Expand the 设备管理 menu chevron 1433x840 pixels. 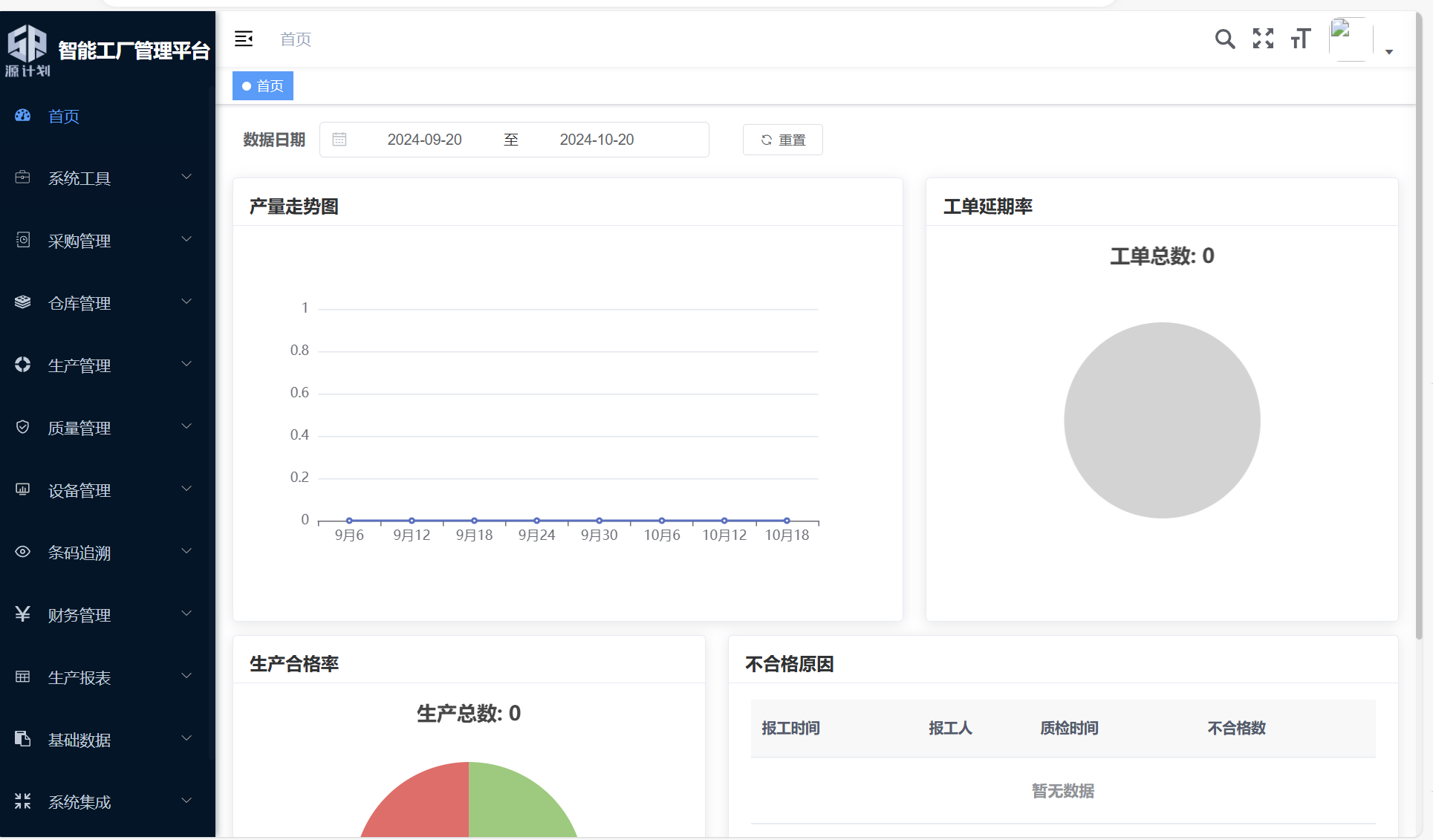tap(186, 489)
